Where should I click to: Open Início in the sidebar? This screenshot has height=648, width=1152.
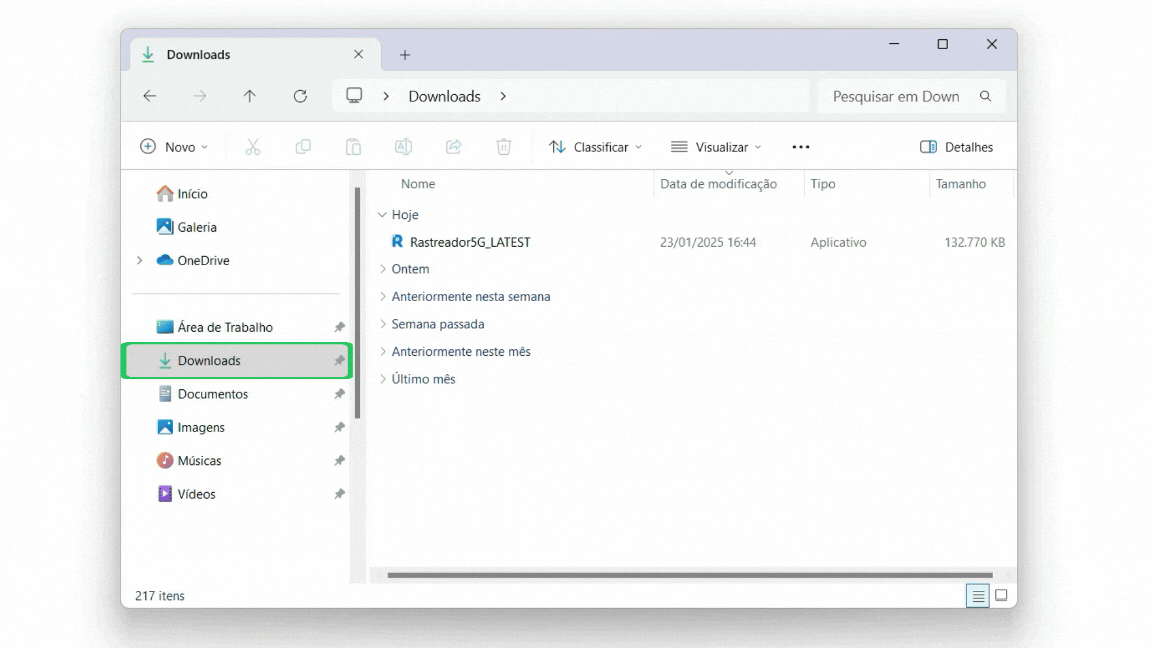coord(192,194)
